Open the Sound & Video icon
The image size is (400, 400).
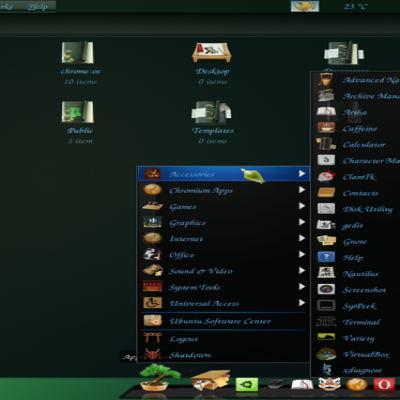click(x=152, y=270)
